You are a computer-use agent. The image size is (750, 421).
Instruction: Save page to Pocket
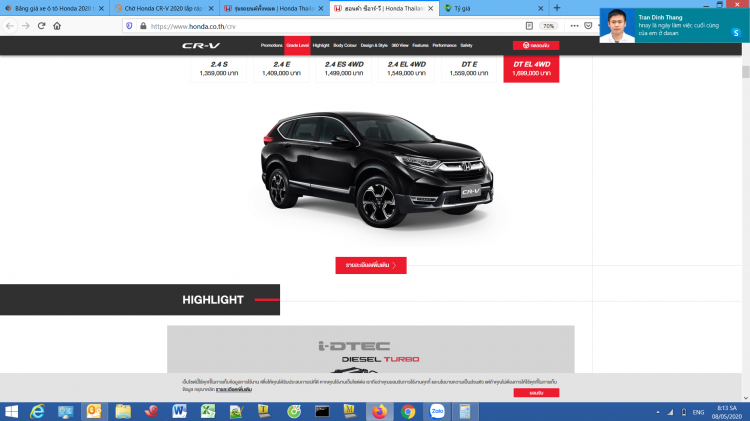coord(588,26)
